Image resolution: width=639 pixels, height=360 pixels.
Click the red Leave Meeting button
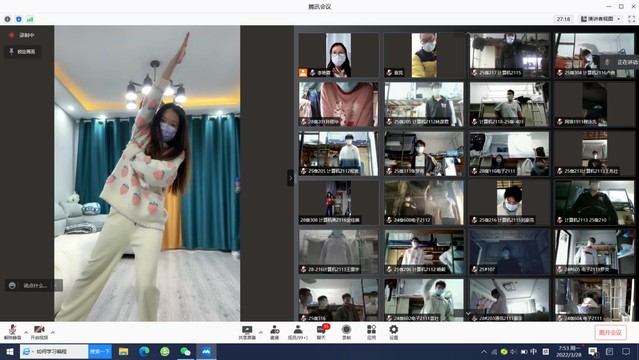(x=610, y=333)
